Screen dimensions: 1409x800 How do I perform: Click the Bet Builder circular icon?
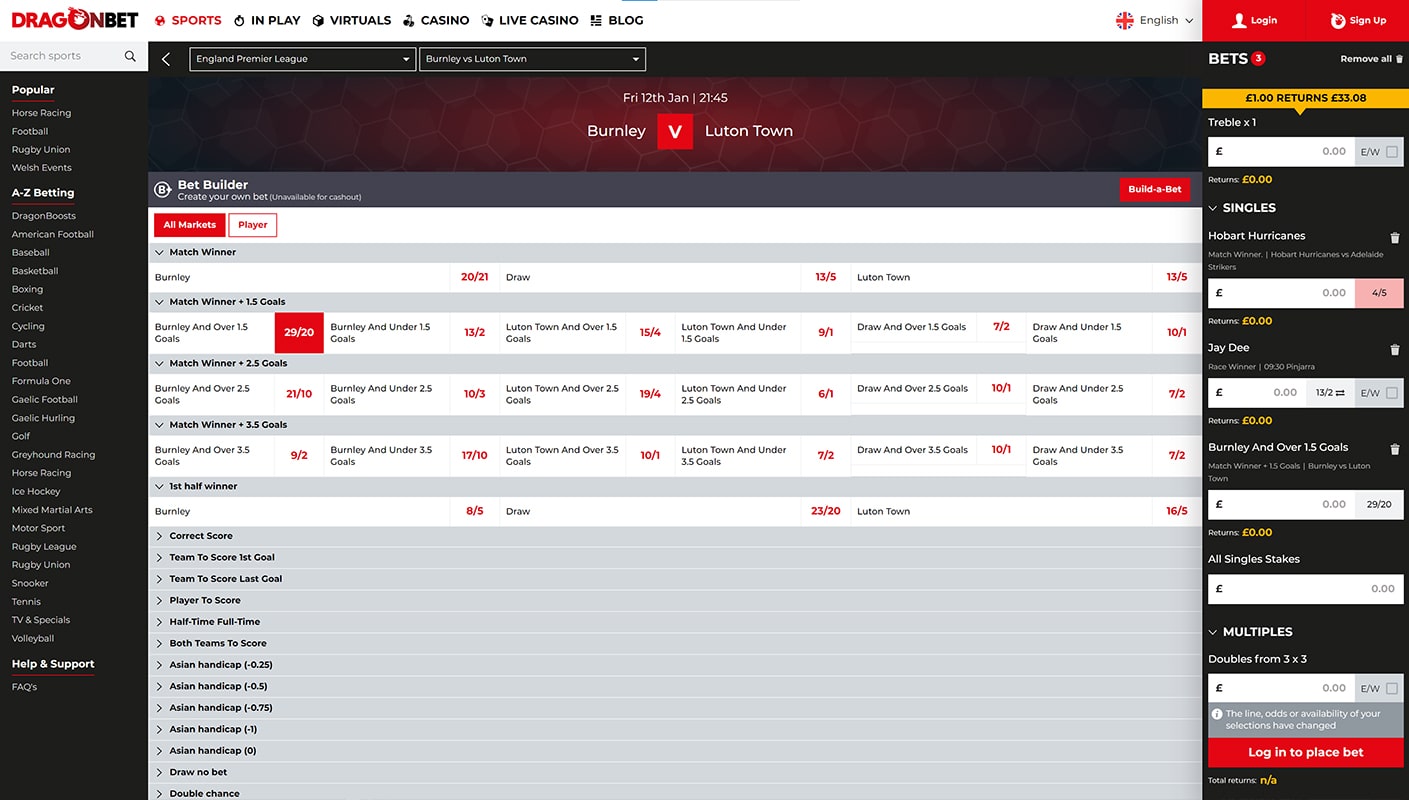(163, 189)
